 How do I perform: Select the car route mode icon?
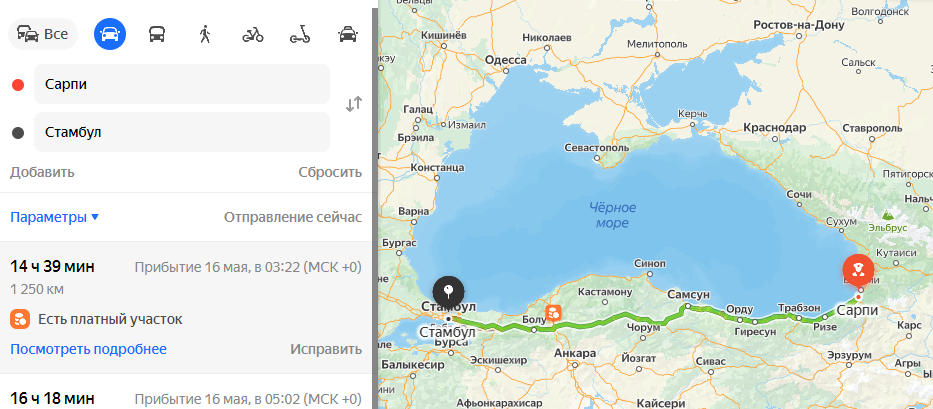click(x=109, y=34)
